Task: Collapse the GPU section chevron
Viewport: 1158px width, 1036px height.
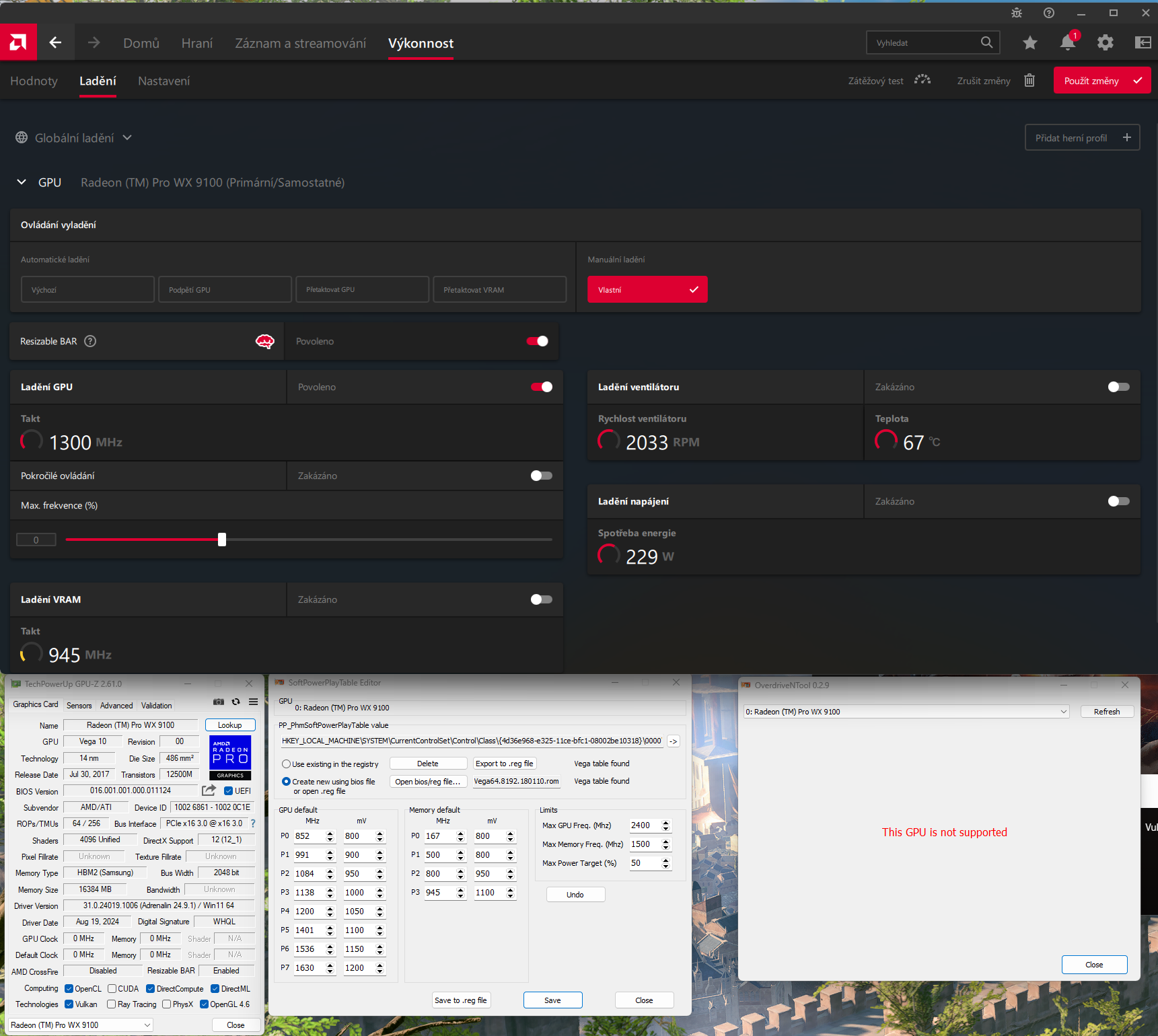Action: coord(22,182)
